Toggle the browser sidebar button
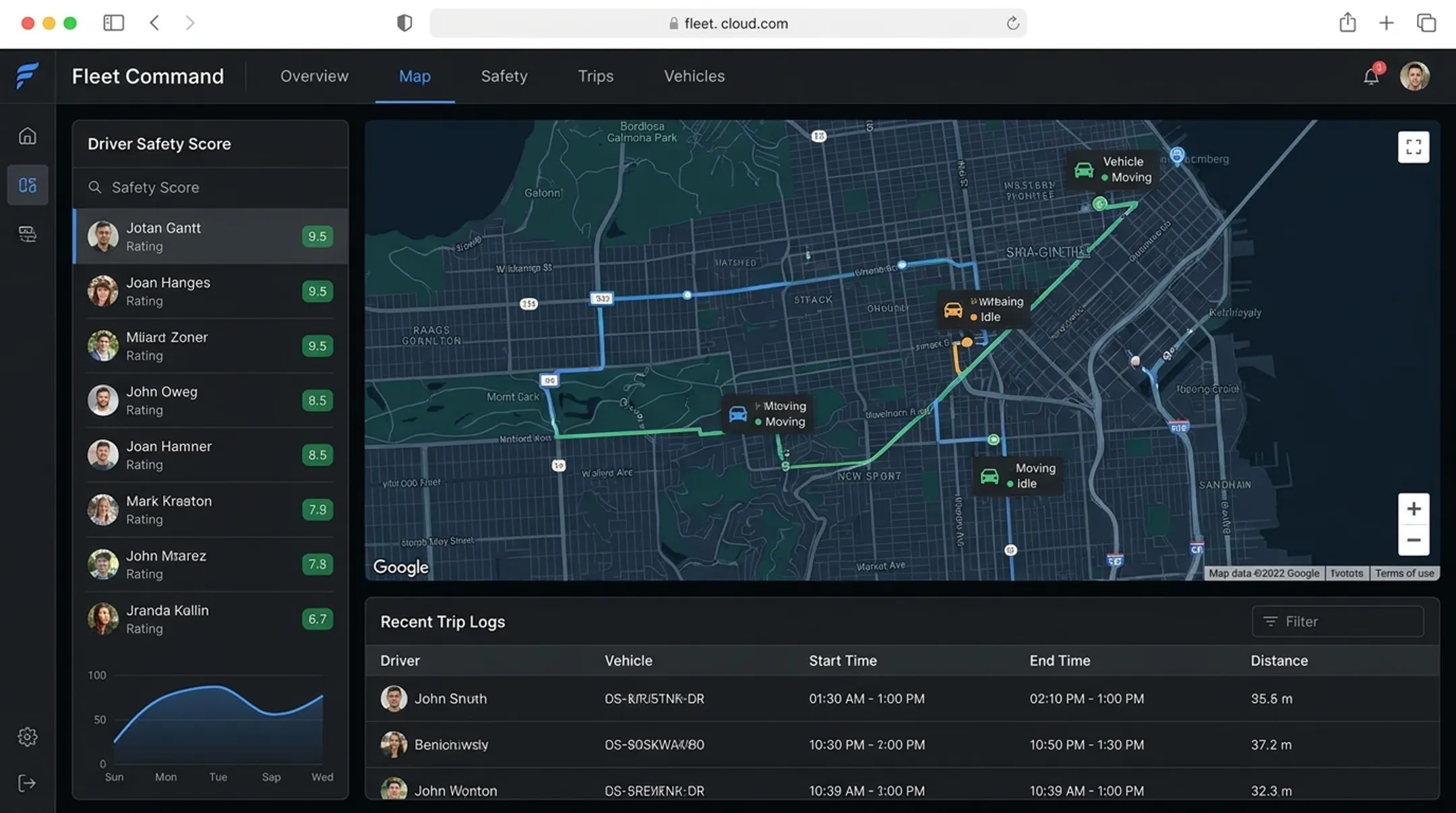This screenshot has width=1456, height=813. tap(113, 23)
